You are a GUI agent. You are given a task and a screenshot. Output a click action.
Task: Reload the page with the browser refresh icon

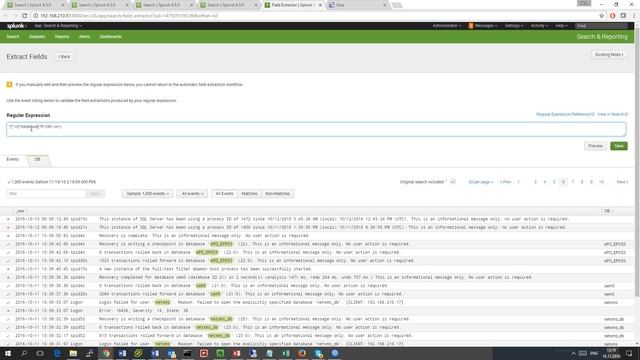(x=24, y=16)
